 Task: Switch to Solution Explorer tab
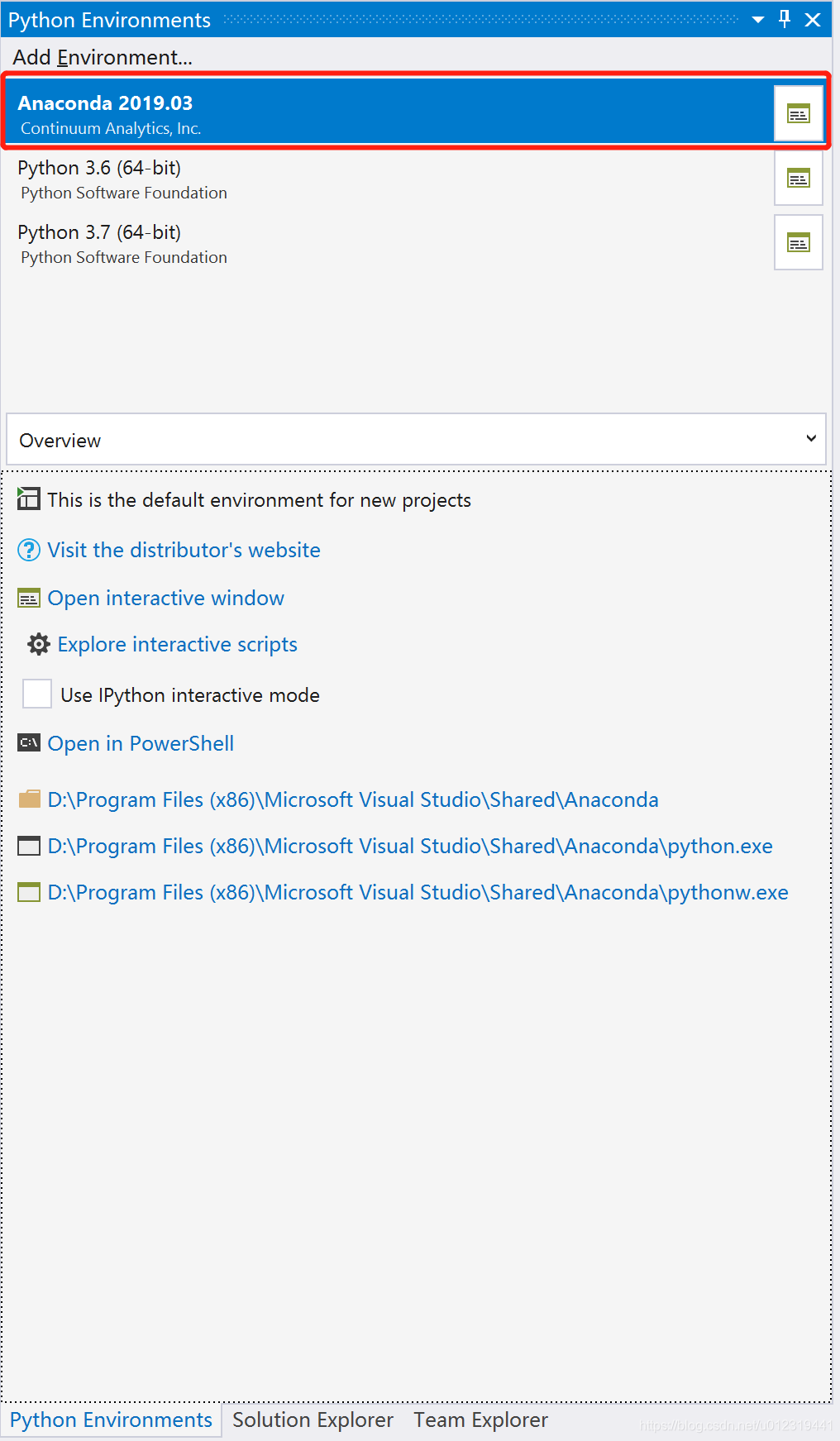[x=313, y=1420]
